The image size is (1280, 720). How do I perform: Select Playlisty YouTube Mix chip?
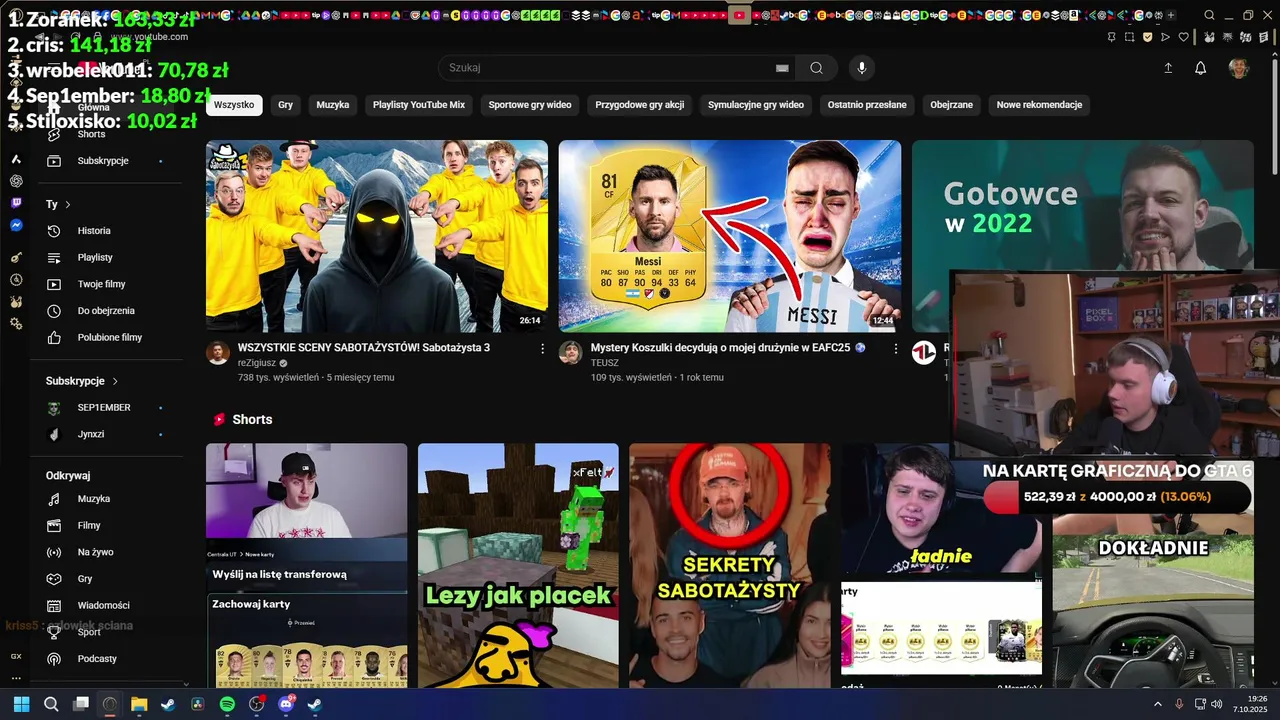[419, 104]
